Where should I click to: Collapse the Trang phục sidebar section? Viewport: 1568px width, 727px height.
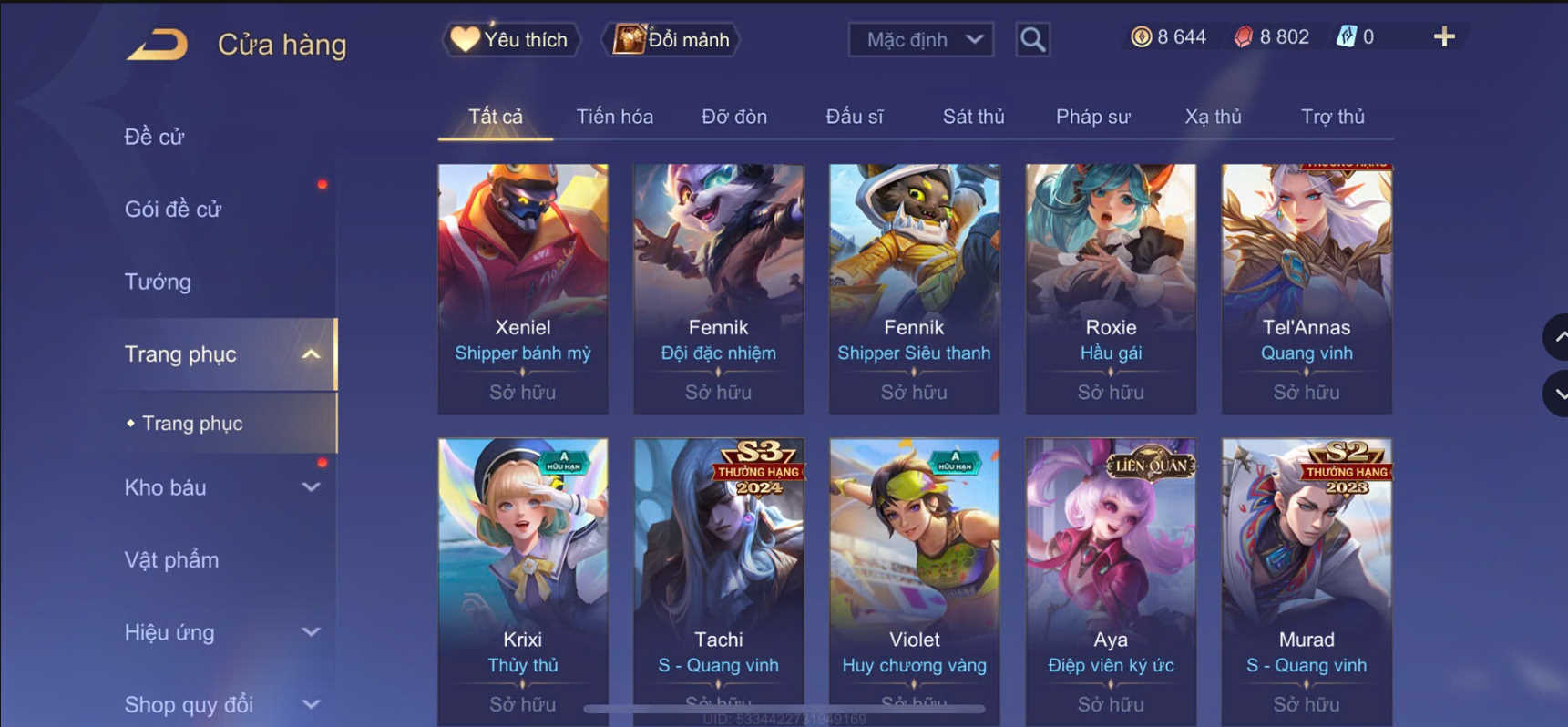coord(311,354)
